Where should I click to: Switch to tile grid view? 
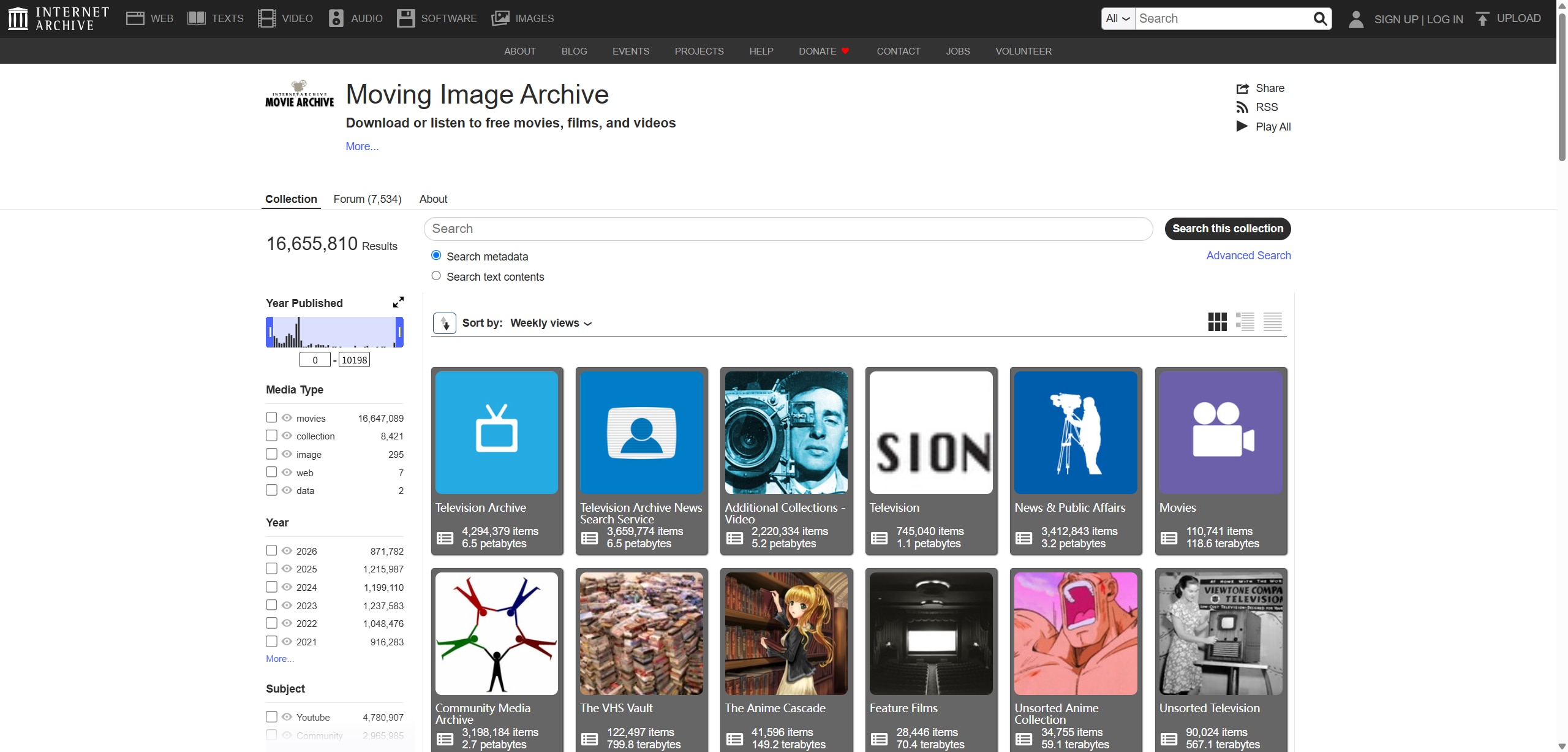tap(1218, 322)
